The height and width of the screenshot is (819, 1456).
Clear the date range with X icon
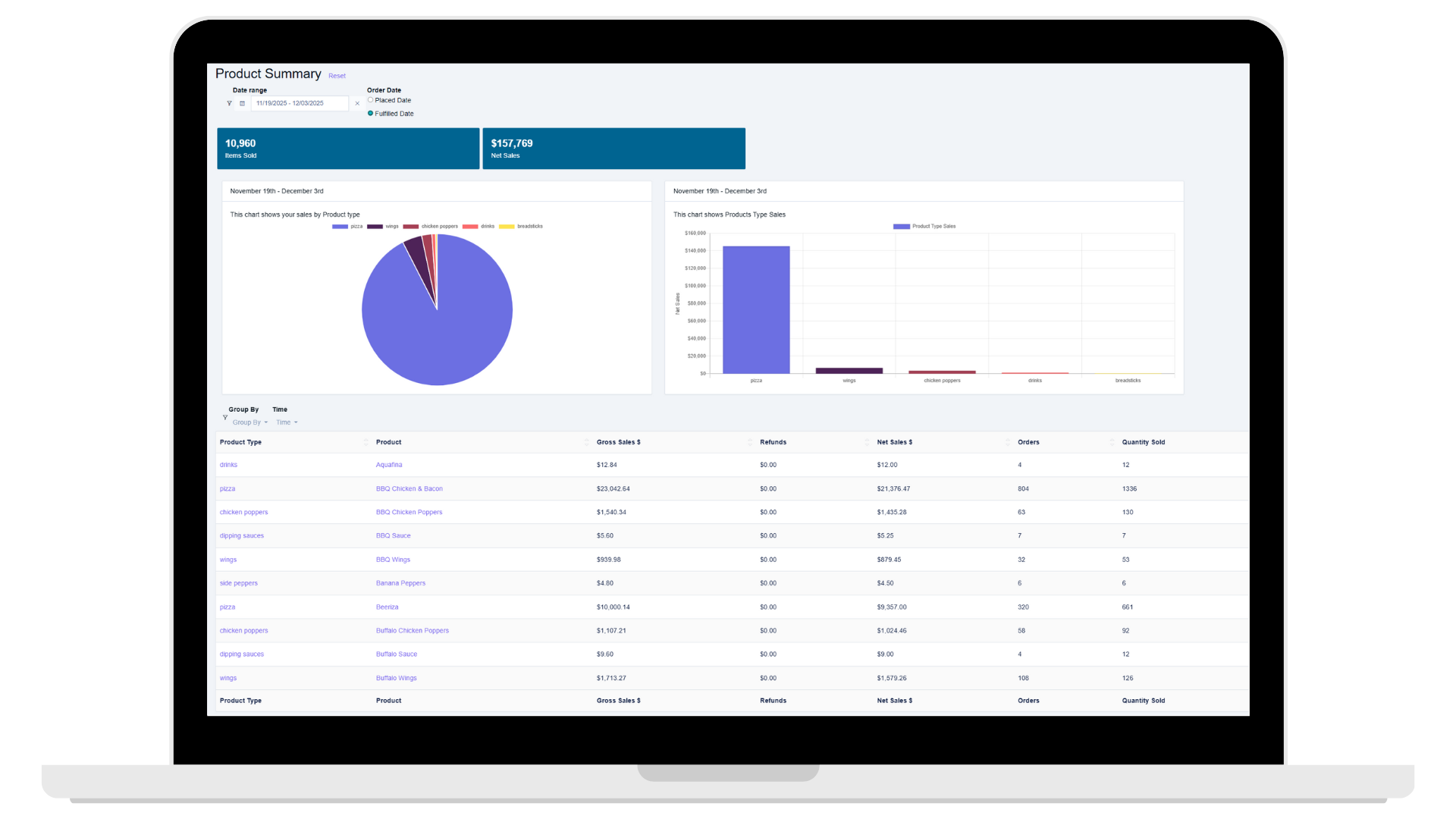coord(357,103)
